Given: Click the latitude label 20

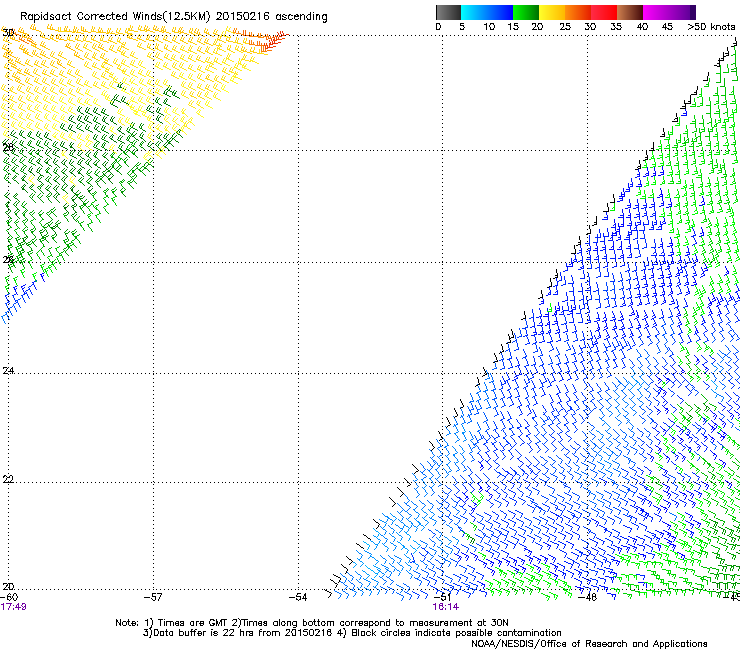Looking at the screenshot, I should (x=8, y=586).
